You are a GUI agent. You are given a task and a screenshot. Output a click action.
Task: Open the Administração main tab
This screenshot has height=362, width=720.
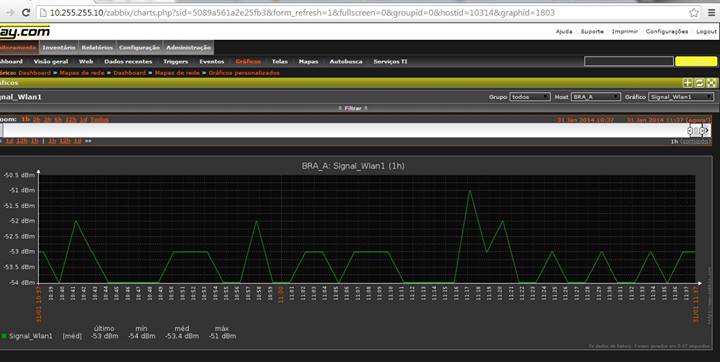click(x=188, y=47)
